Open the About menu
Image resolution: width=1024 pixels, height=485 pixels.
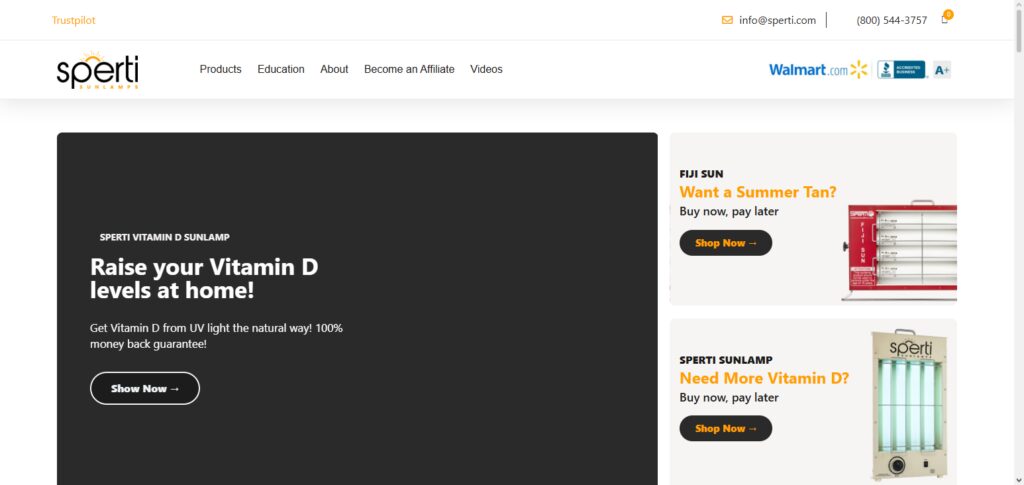(x=334, y=69)
